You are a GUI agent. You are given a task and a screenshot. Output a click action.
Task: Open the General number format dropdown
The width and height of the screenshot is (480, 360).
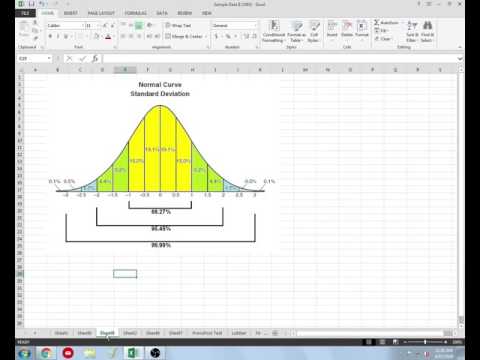(256, 25)
